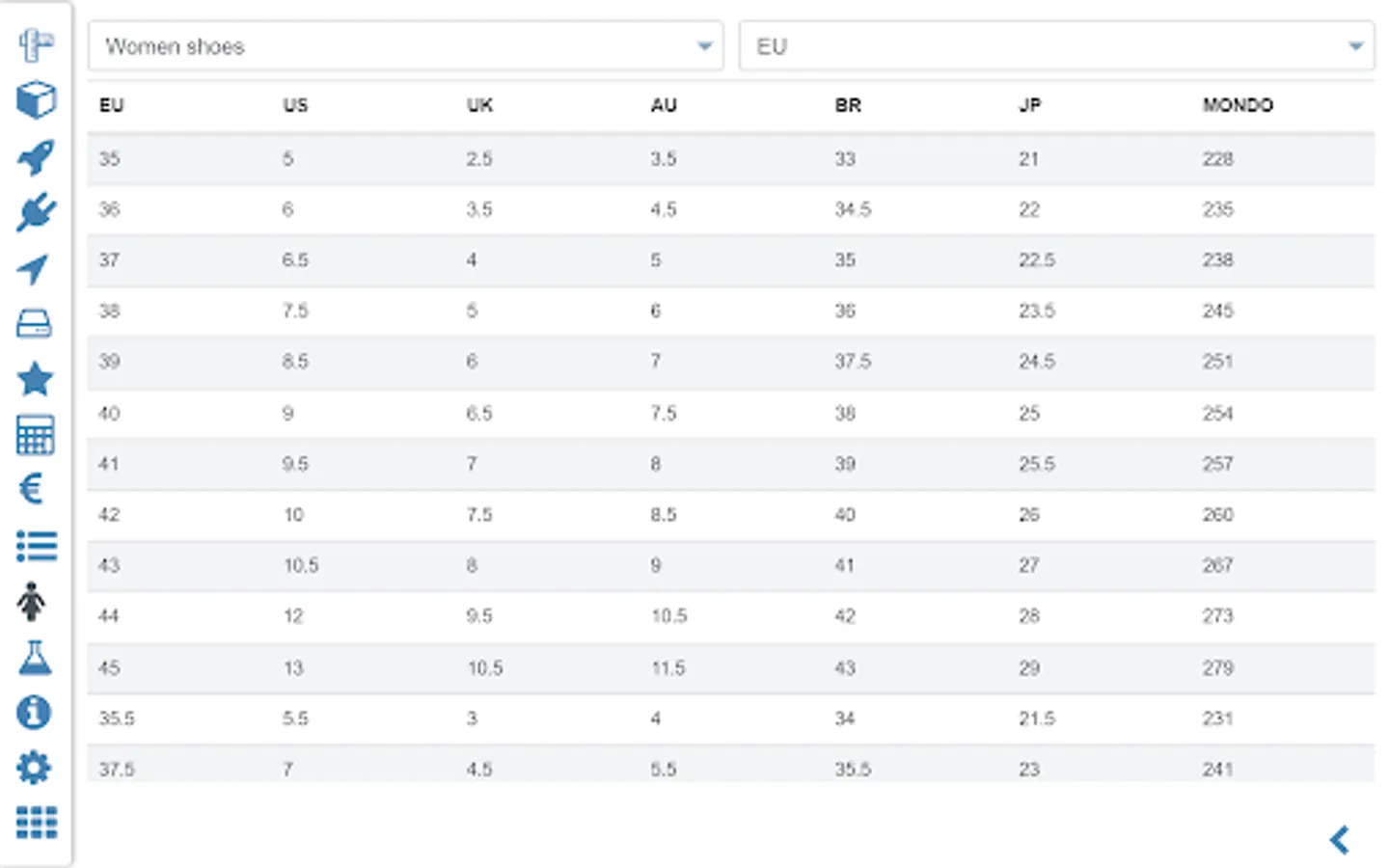Select the power plug icon

(36, 212)
